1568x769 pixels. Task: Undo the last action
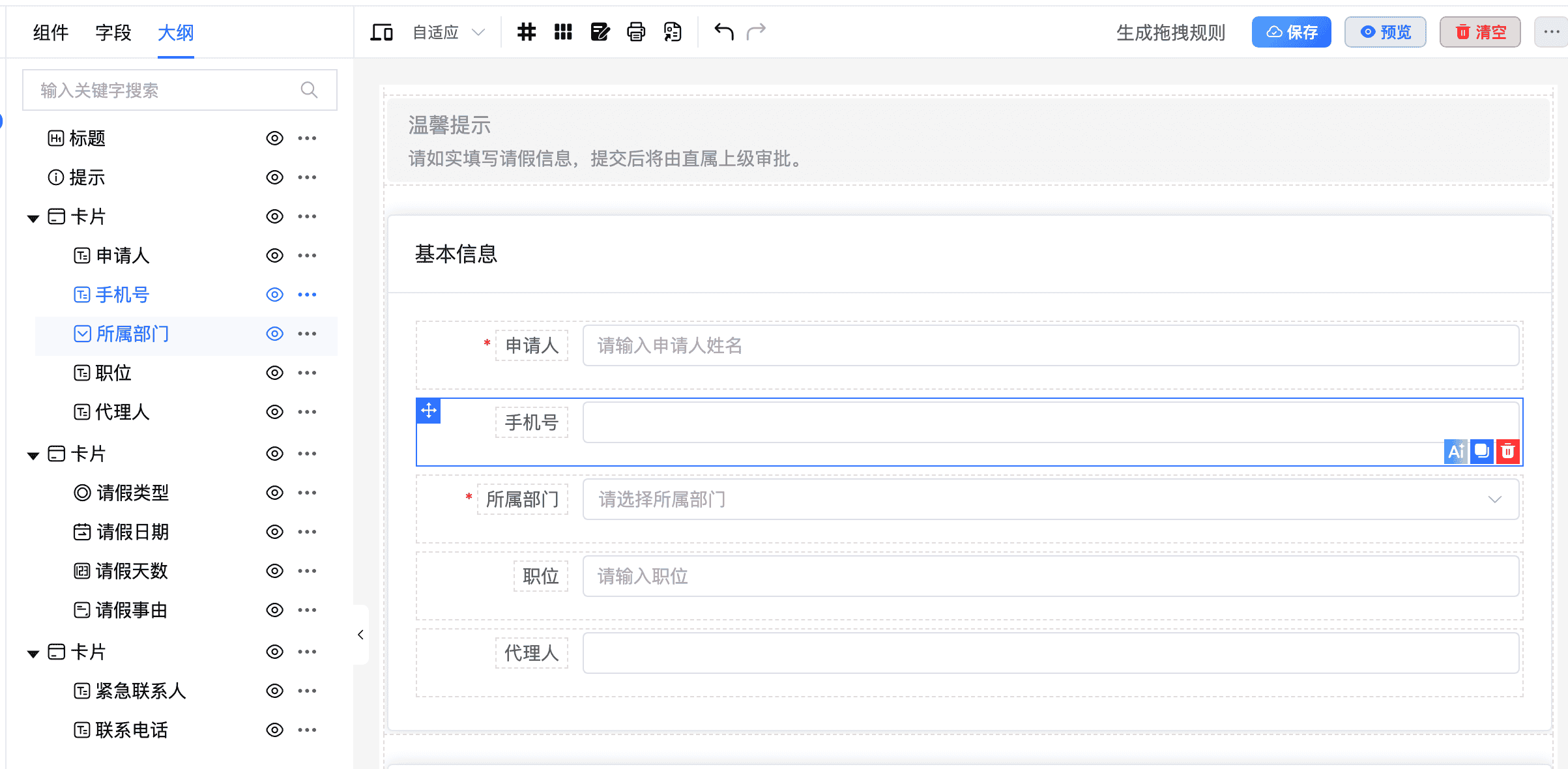click(723, 31)
